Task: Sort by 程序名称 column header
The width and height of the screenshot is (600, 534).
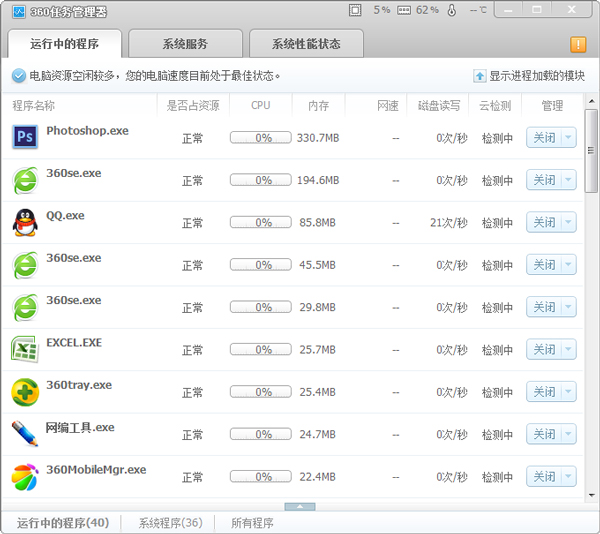Action: point(34,106)
